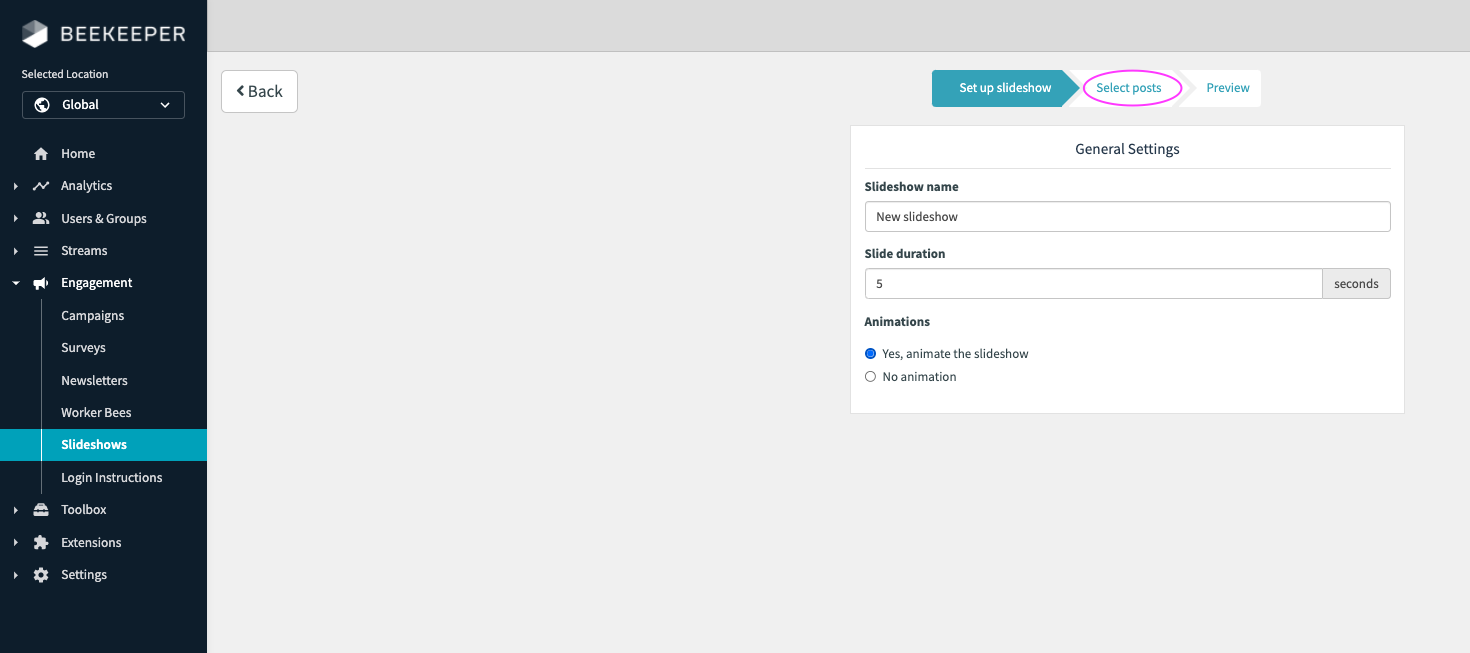This screenshot has height=653, width=1470.
Task: Collapse the Engagement section
Action: [x=14, y=282]
